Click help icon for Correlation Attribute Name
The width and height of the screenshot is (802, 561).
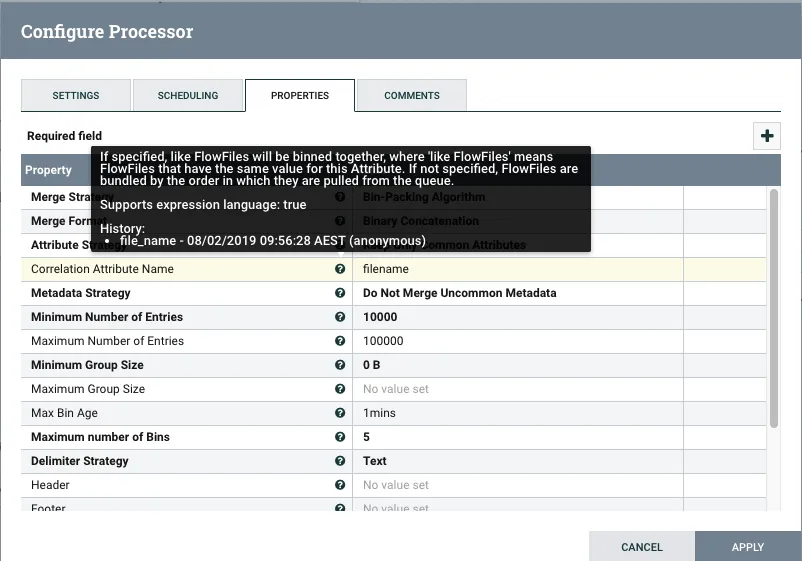tap(340, 269)
